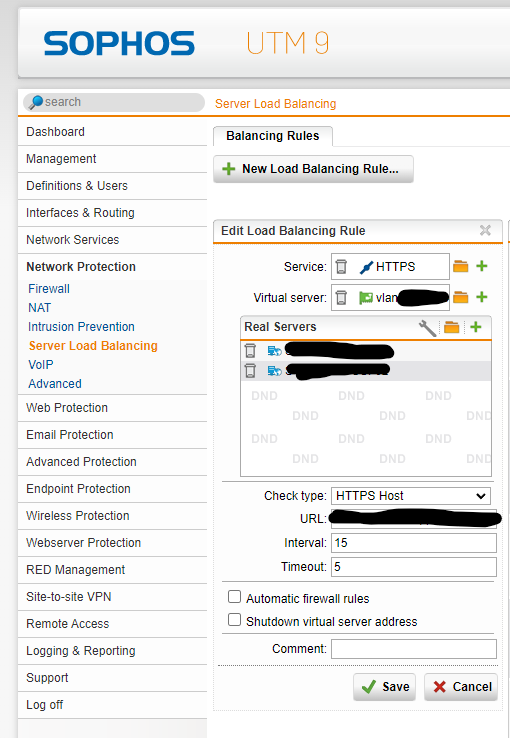Click the Comment input field
The image size is (510, 738).
pos(414,649)
